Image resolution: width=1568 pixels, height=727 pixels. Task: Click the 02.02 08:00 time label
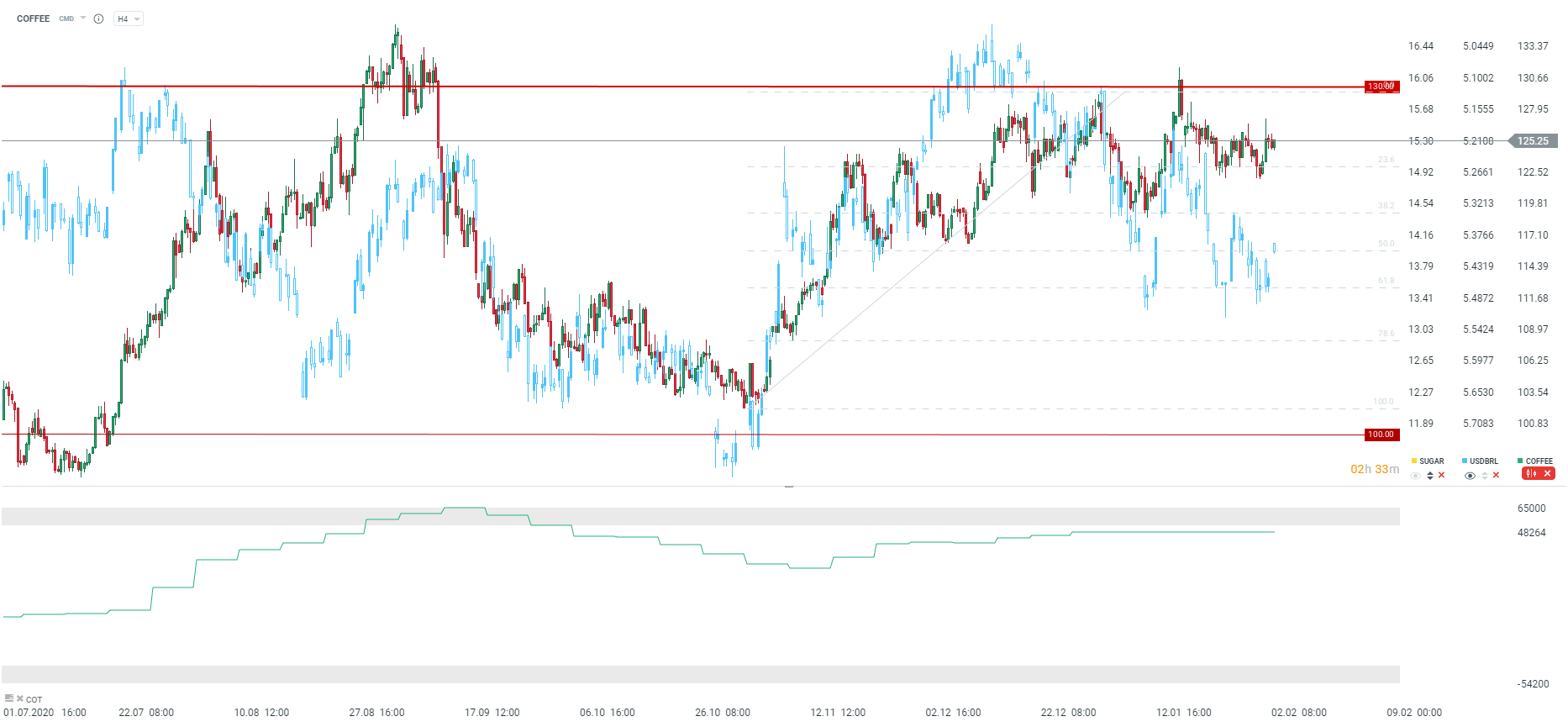pos(1299,713)
